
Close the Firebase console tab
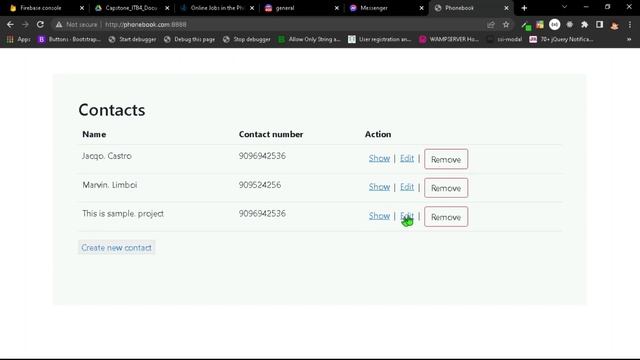click(x=82, y=8)
